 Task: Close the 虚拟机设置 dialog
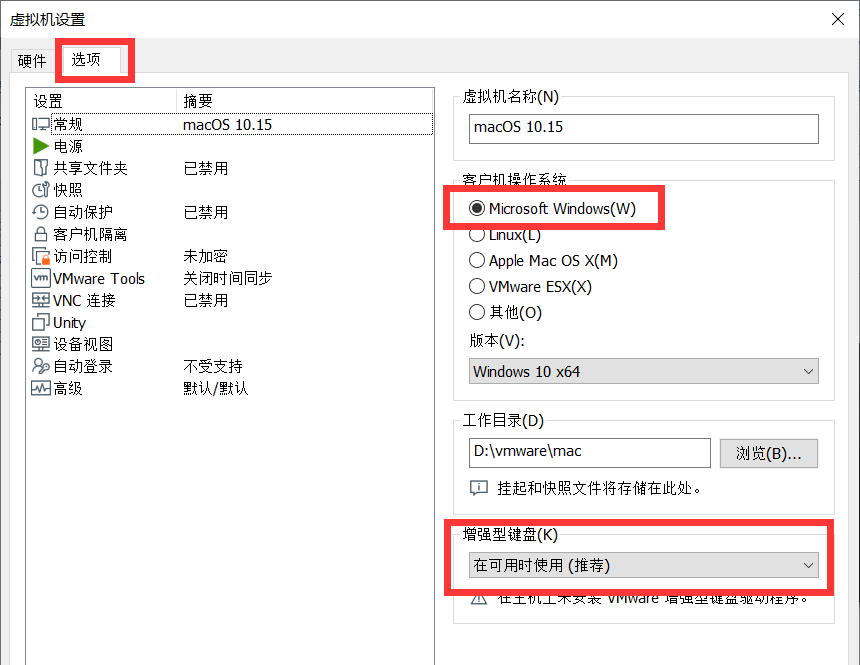tap(838, 19)
